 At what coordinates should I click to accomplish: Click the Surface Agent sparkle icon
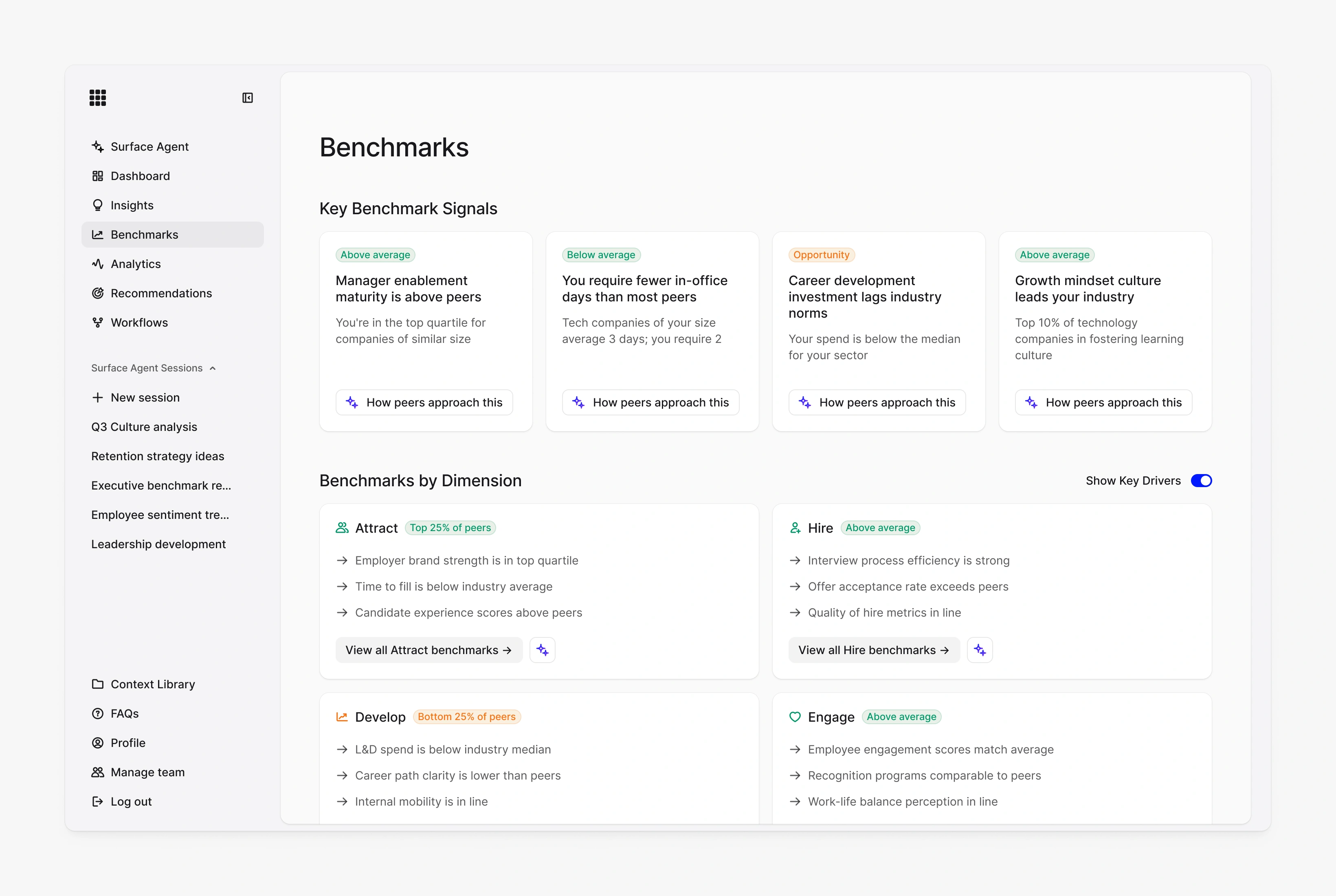[x=98, y=147]
